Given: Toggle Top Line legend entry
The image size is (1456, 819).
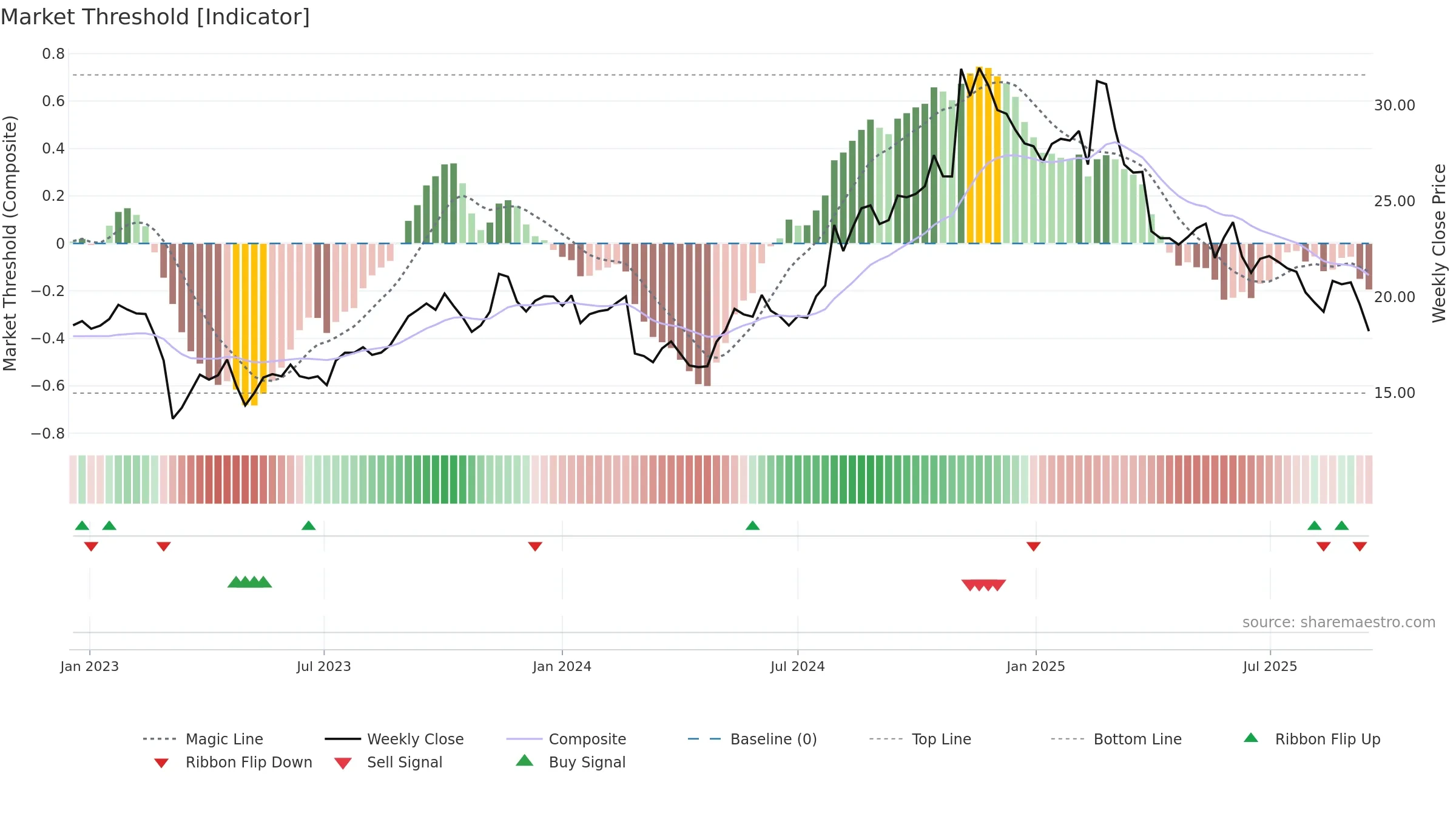Looking at the screenshot, I should (920, 739).
